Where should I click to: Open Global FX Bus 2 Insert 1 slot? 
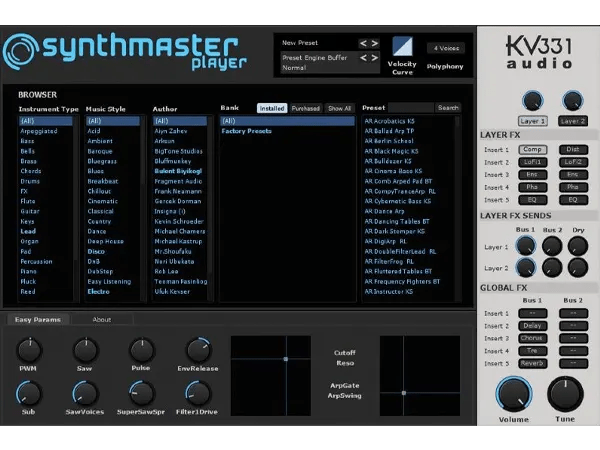coord(573,313)
